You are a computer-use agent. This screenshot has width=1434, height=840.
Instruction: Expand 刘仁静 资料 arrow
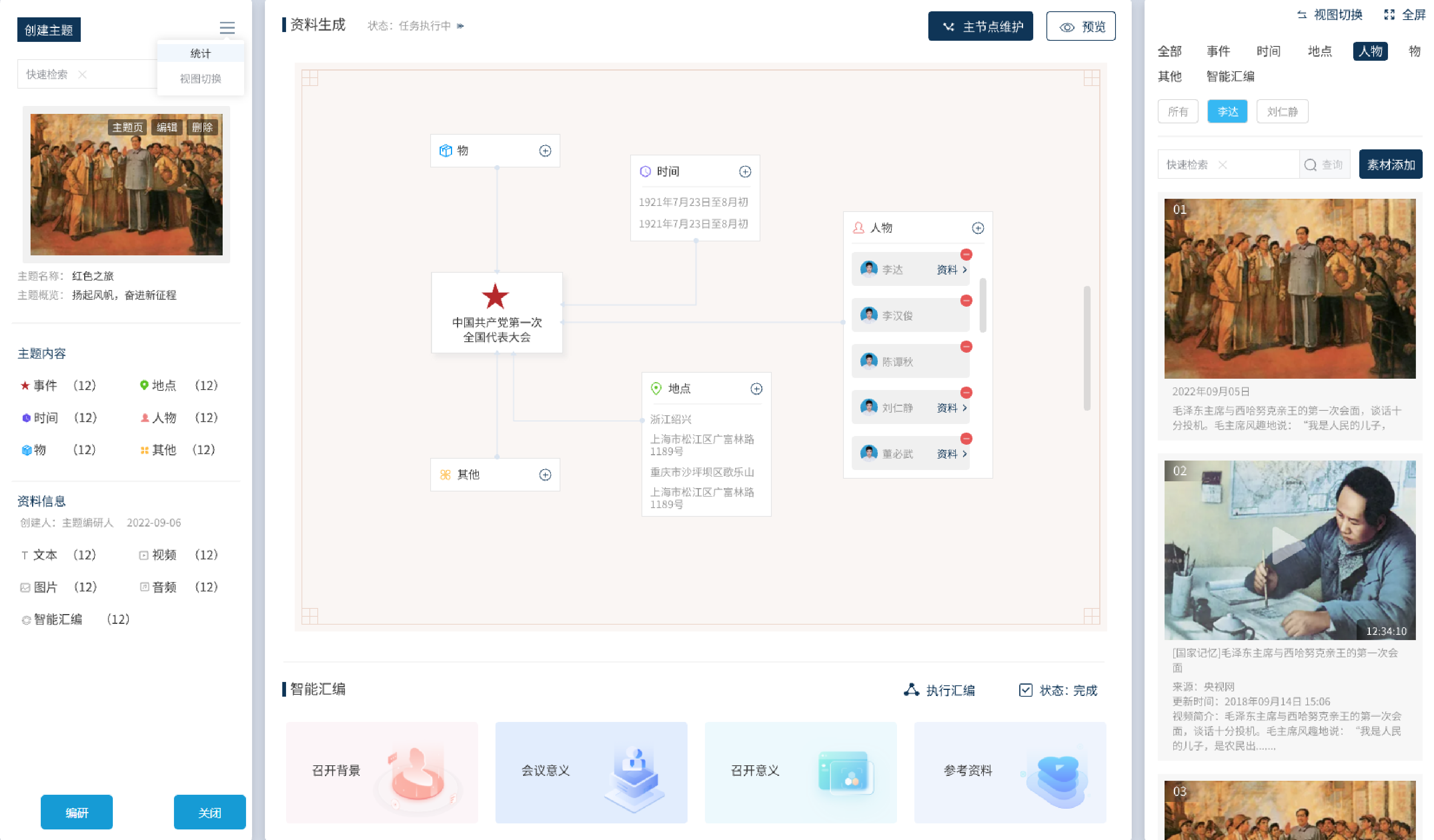point(965,408)
